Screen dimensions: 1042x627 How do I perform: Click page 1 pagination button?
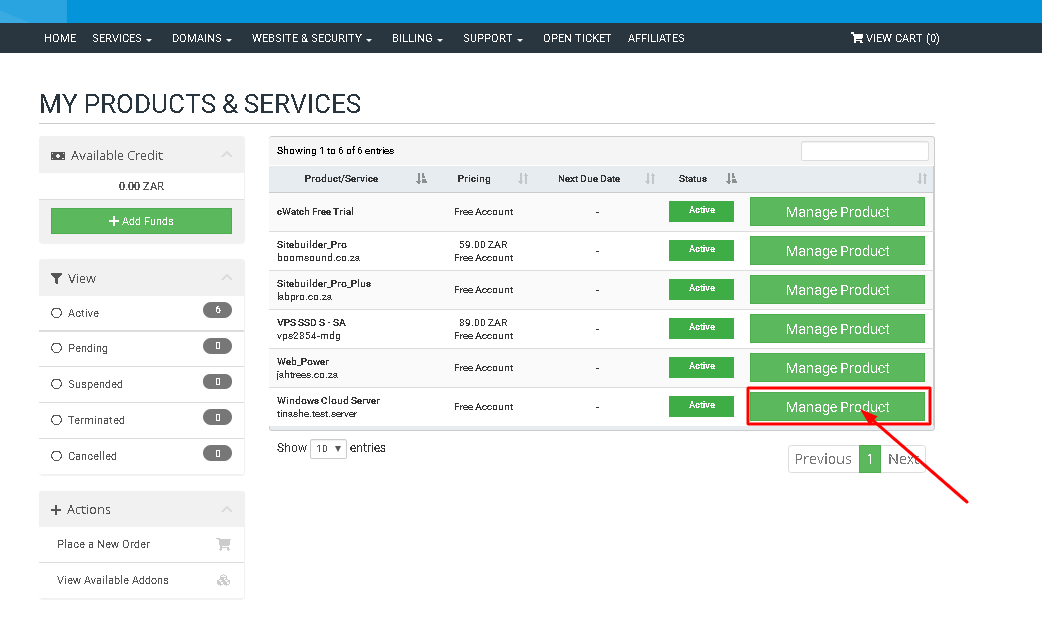(869, 459)
